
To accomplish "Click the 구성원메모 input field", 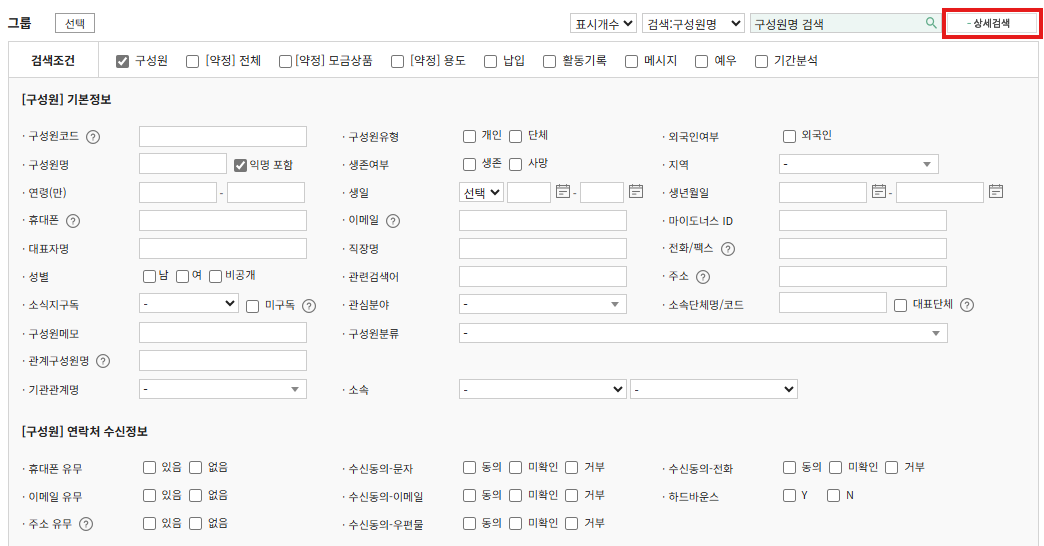I will 222,333.
